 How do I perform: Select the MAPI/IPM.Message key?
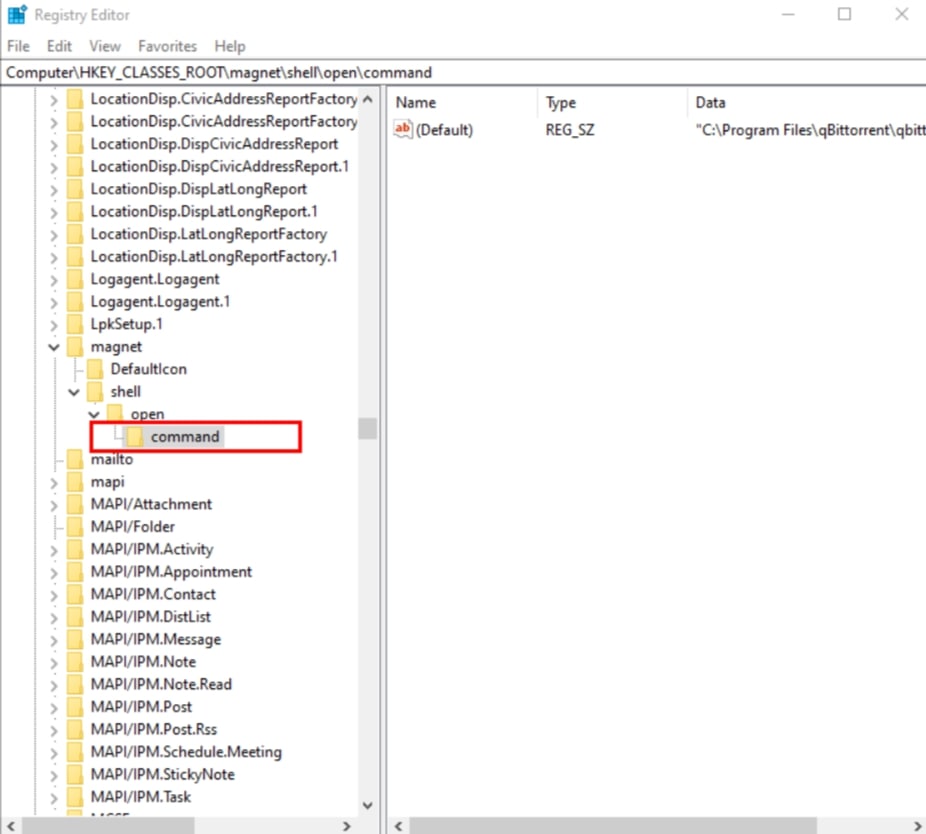(155, 639)
